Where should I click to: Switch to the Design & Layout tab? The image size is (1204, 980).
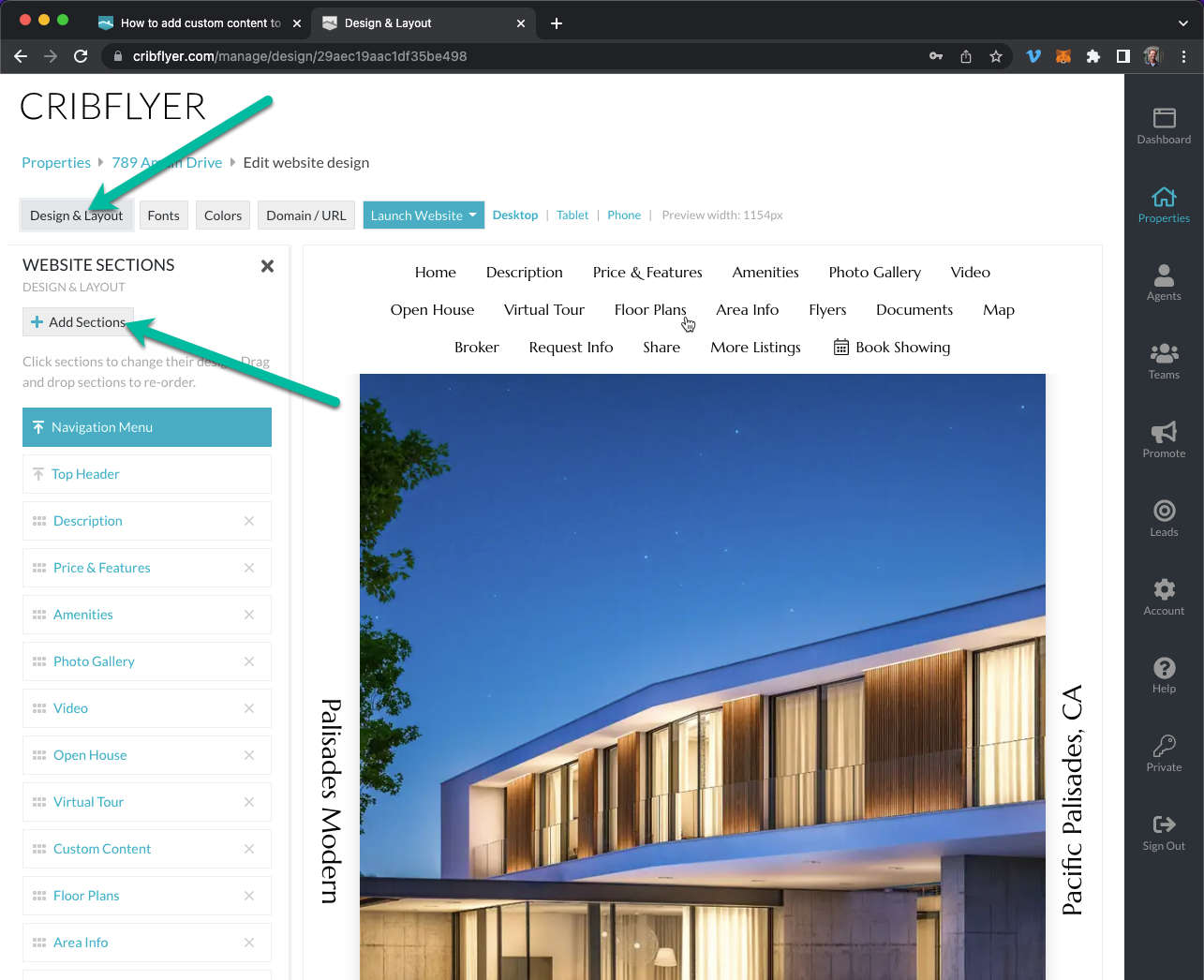77,215
